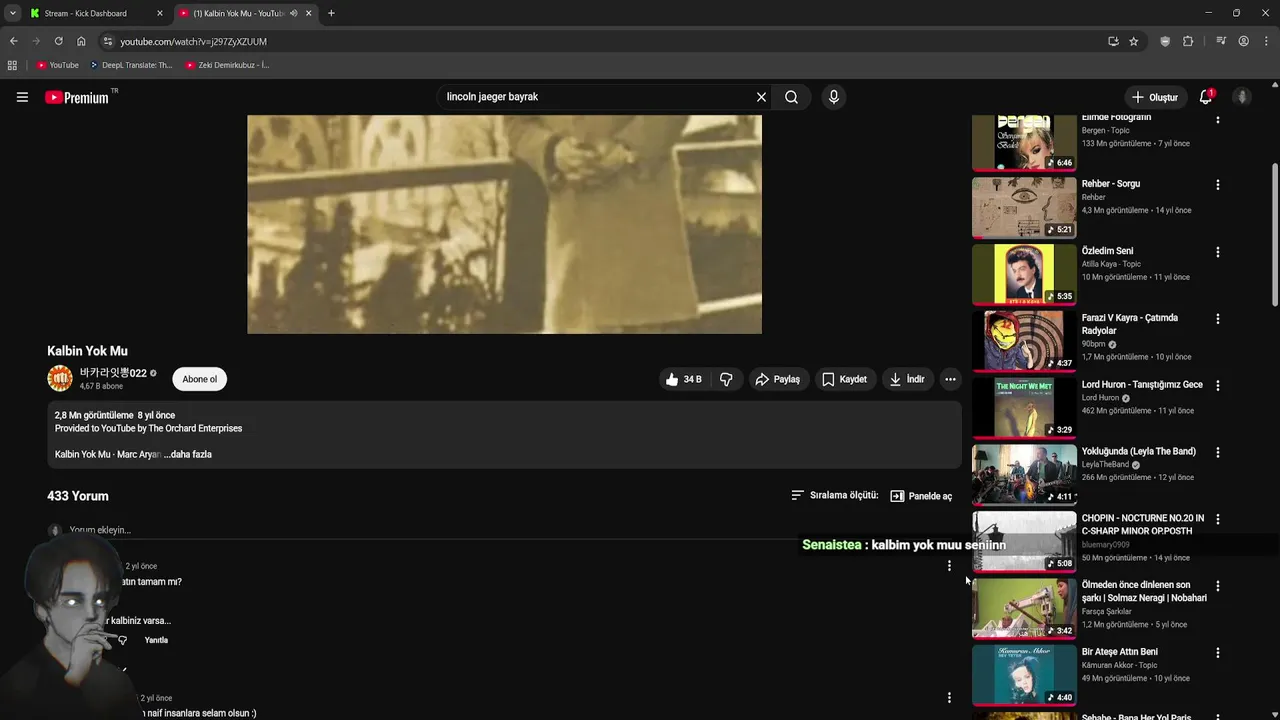Click install app icon in address bar
This screenshot has width=1280, height=720.
click(1113, 41)
